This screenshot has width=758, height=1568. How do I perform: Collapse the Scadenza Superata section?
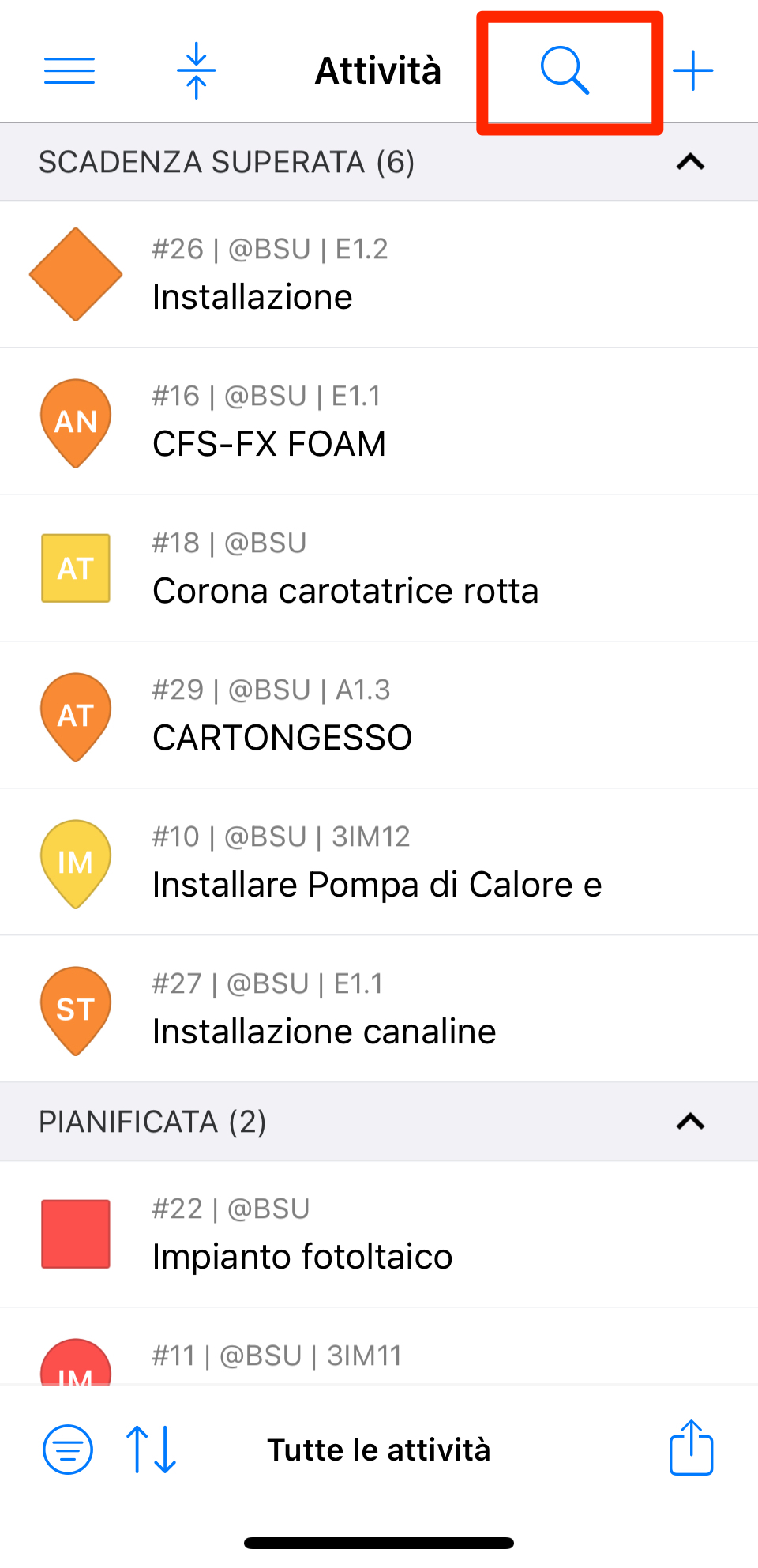(690, 162)
